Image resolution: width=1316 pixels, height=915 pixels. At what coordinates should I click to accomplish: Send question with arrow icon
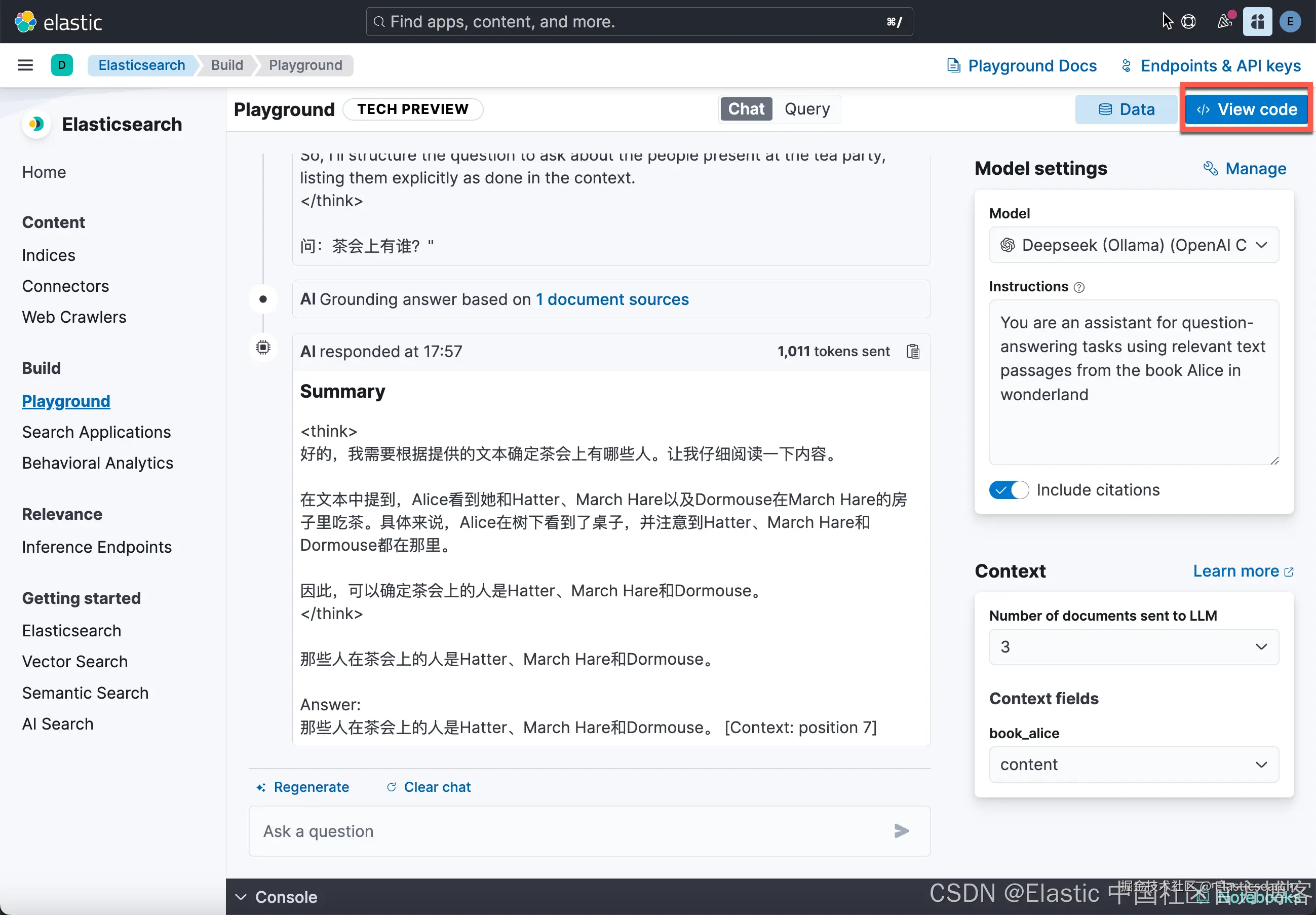(x=901, y=831)
